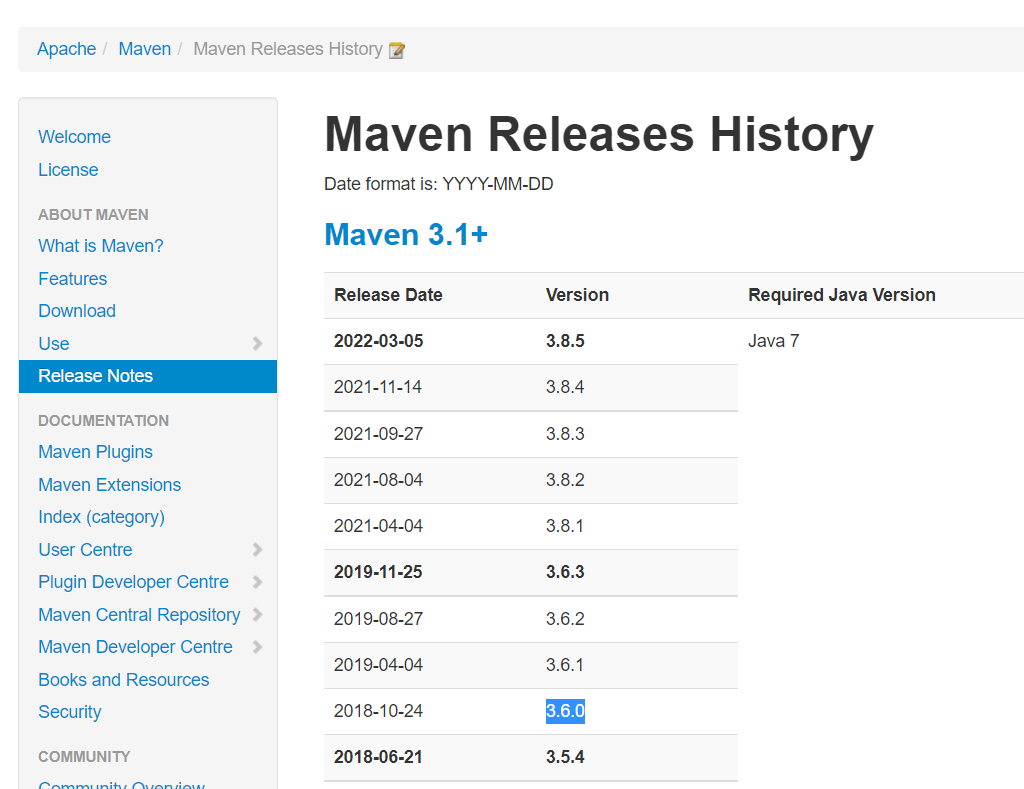Open the Security page
The width and height of the screenshot is (1024, 789).
click(x=70, y=712)
